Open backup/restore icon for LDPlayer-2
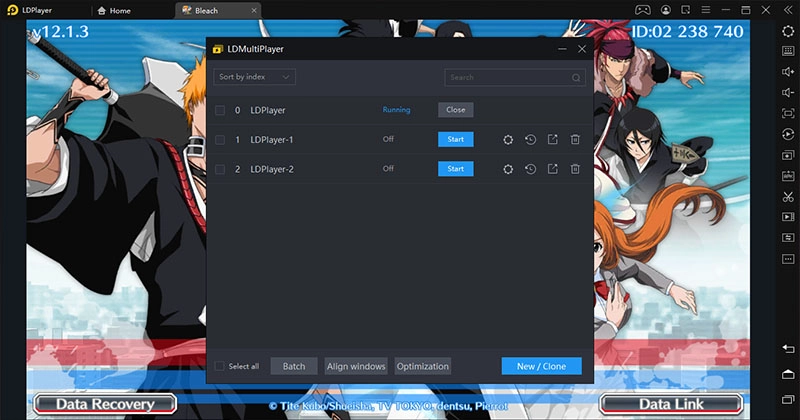Image resolution: width=800 pixels, height=420 pixels. [x=531, y=169]
